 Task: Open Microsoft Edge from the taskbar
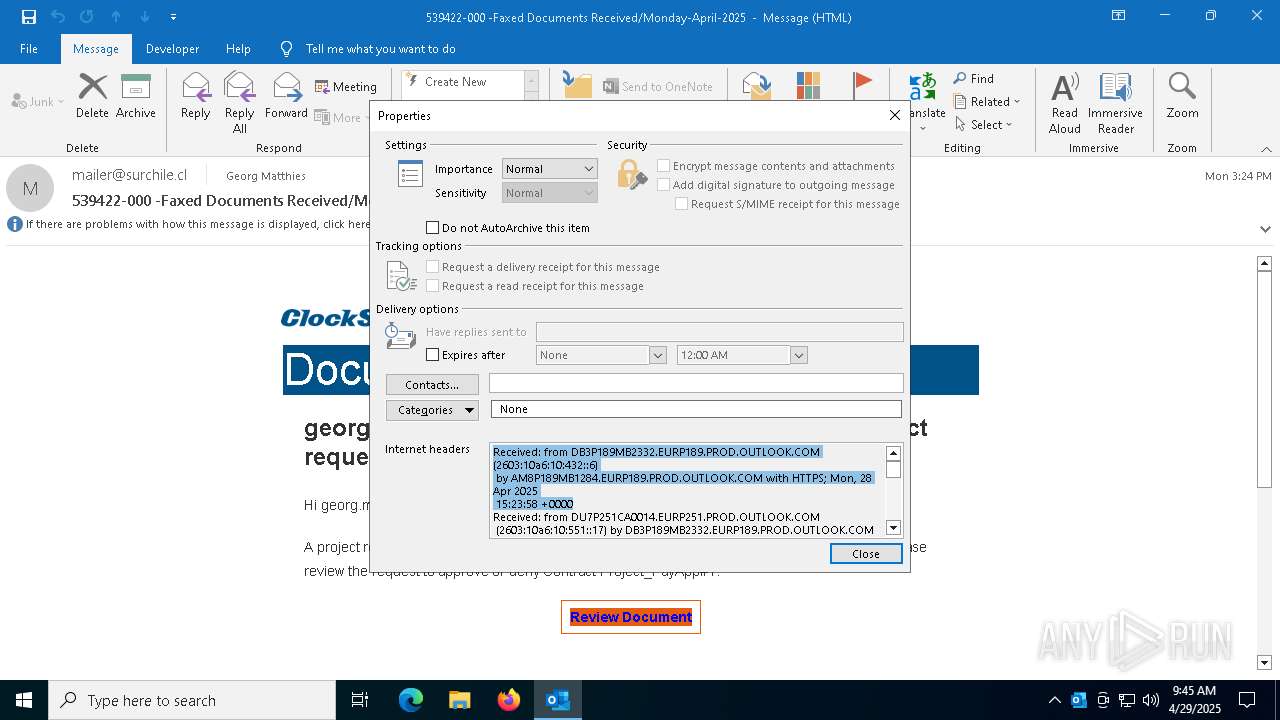(411, 700)
